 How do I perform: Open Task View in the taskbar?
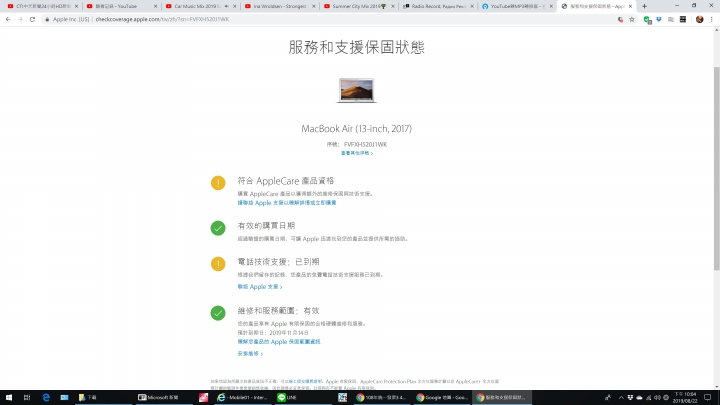pyautogui.click(x=27, y=397)
